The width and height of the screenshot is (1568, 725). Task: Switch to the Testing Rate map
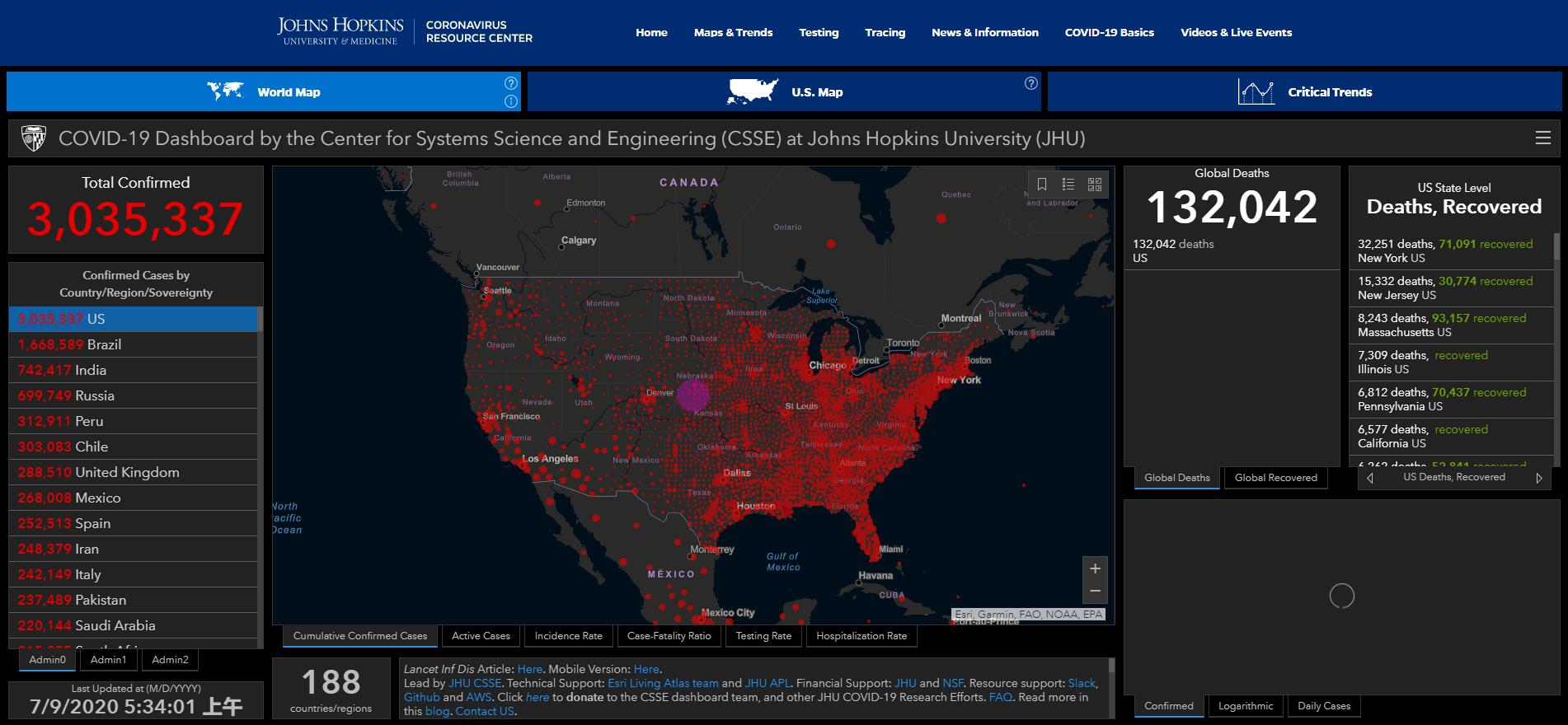click(x=763, y=636)
